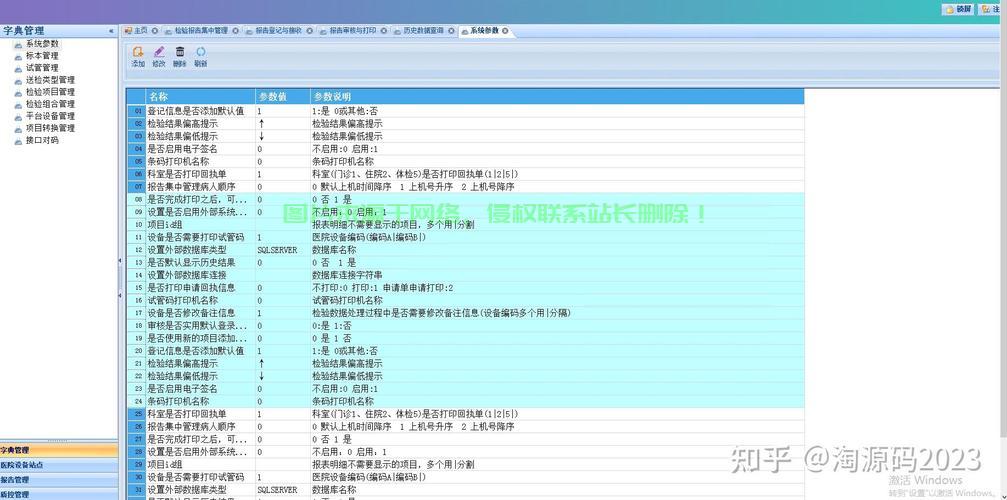Select row 03 检验结果偏低提示
The width and height of the screenshot is (1007, 500).
pyautogui.click(x=465, y=137)
